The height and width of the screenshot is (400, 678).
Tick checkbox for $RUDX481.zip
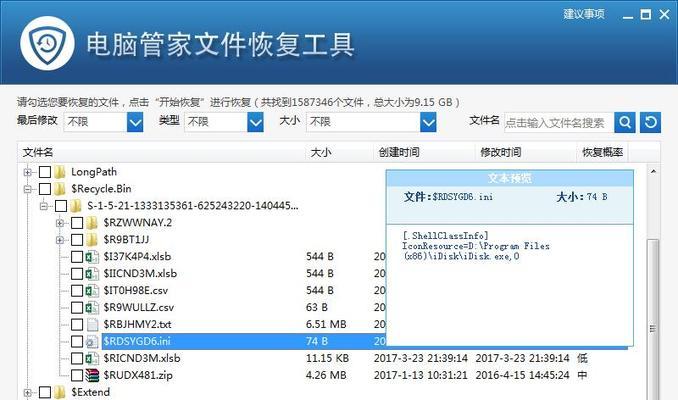[x=77, y=375]
